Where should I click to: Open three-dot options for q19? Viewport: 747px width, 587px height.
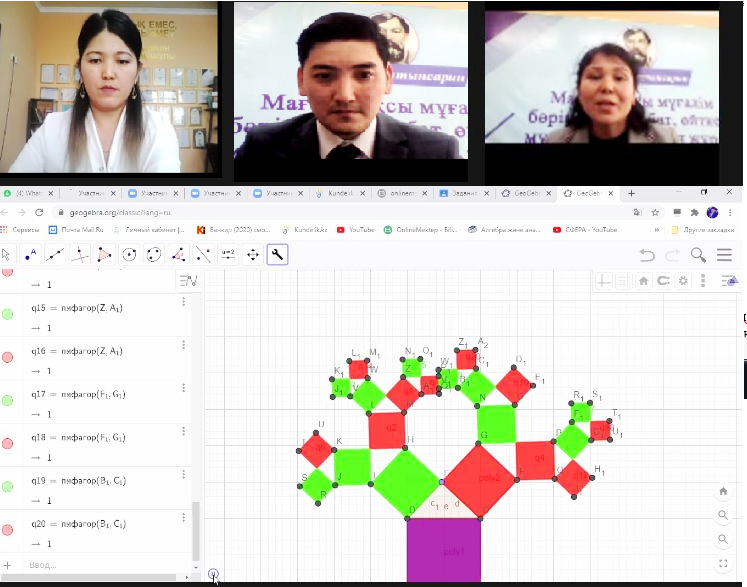(x=184, y=476)
